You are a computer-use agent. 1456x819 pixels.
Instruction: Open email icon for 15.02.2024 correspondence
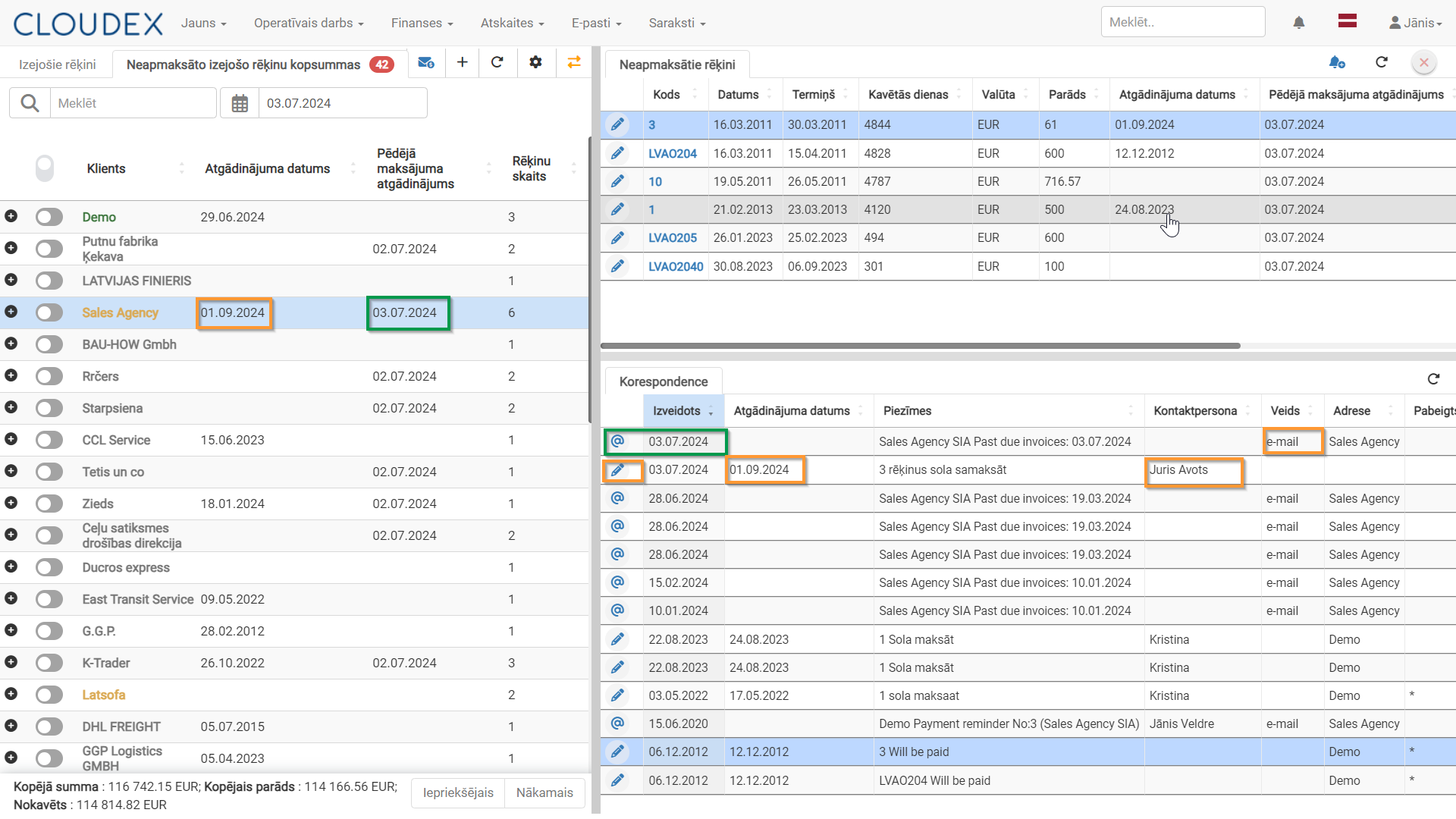[618, 582]
